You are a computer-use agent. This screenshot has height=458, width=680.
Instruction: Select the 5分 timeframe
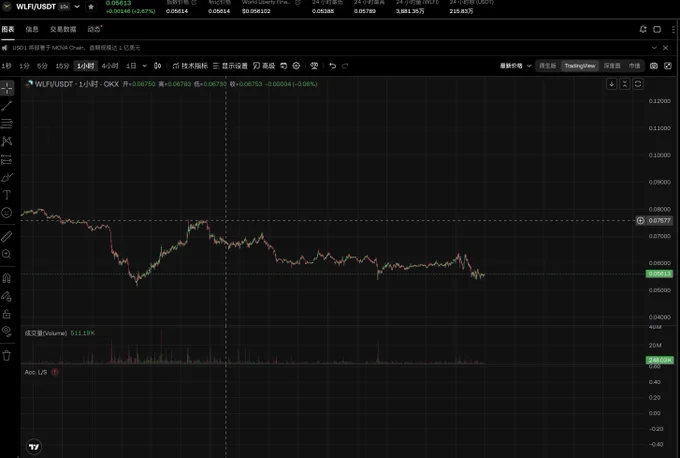pos(42,66)
